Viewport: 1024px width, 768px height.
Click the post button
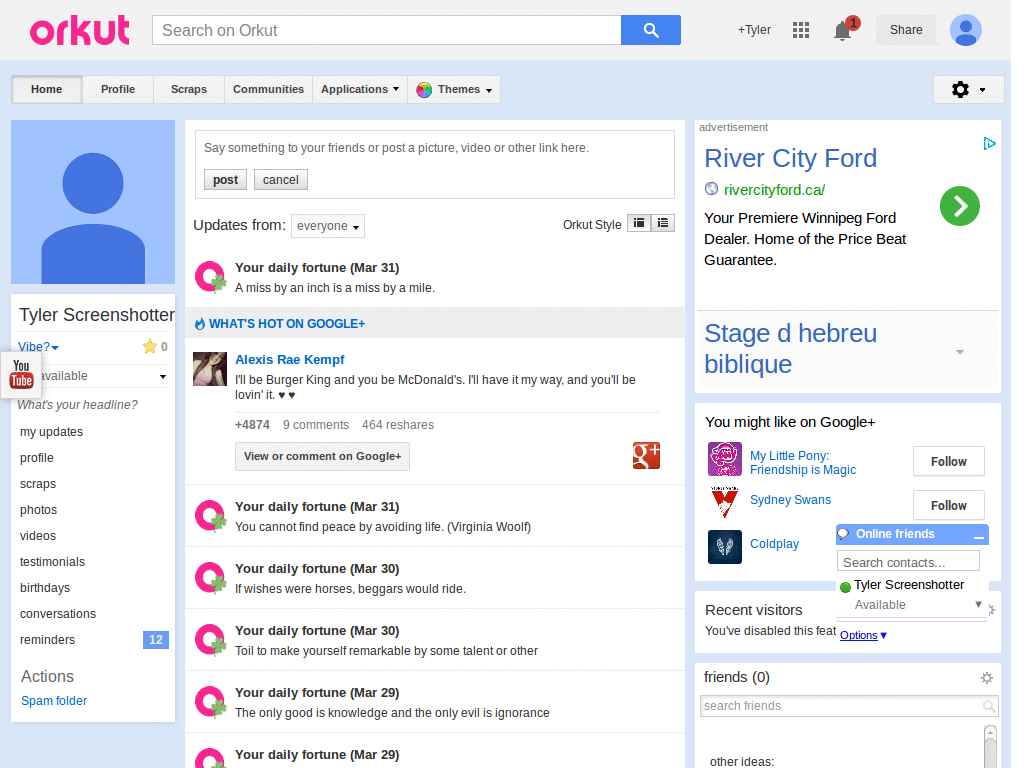[x=225, y=180]
